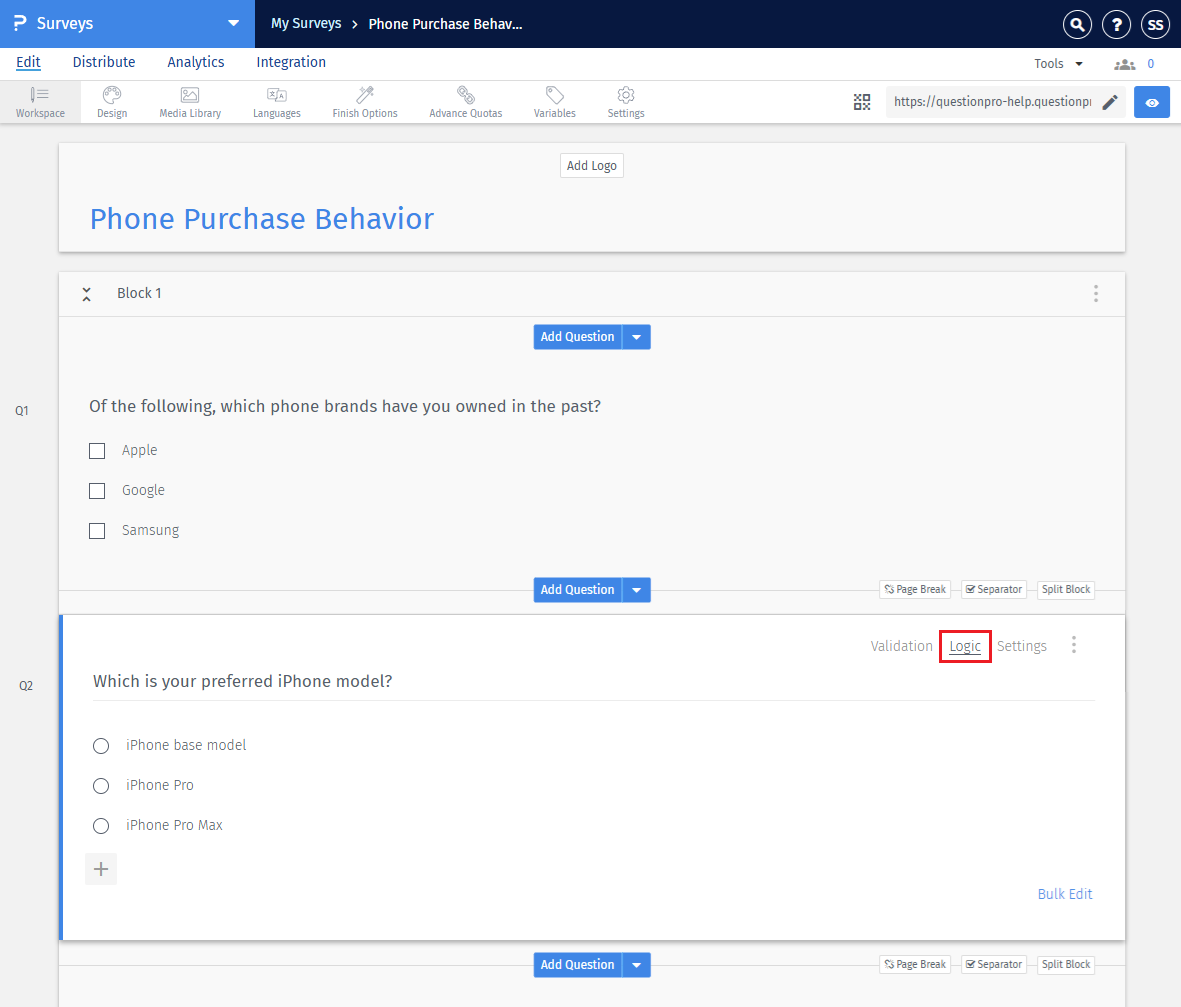
Task: Insert a Page Break after Q1
Action: pos(914,589)
